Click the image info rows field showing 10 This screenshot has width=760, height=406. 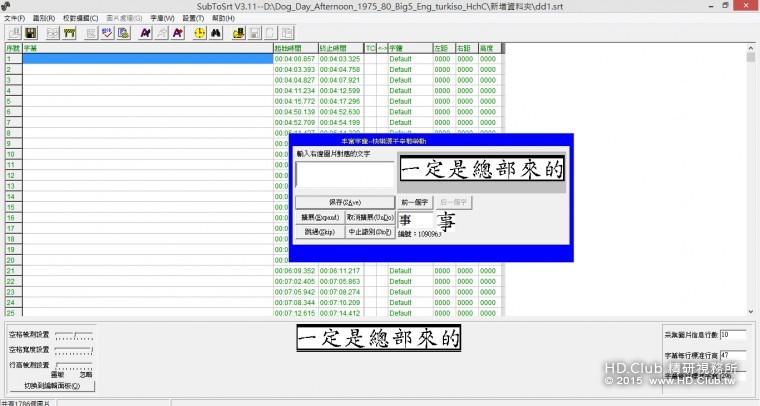(732, 335)
